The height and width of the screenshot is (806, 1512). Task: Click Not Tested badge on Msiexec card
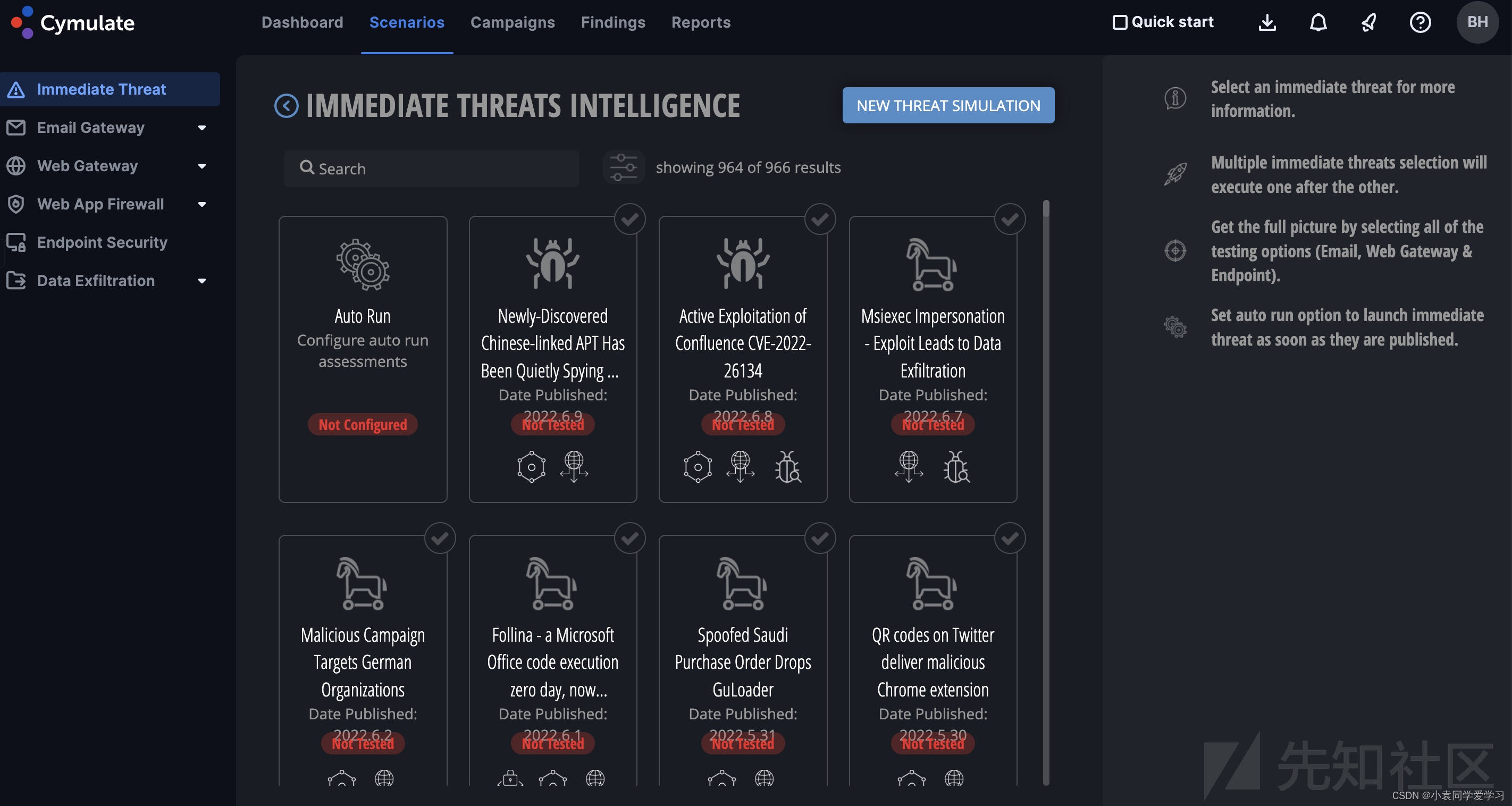coord(933,424)
